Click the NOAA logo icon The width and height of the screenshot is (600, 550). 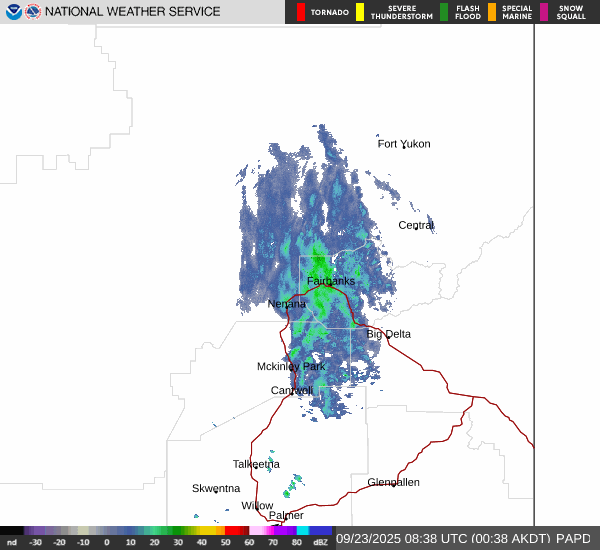click(x=13, y=12)
